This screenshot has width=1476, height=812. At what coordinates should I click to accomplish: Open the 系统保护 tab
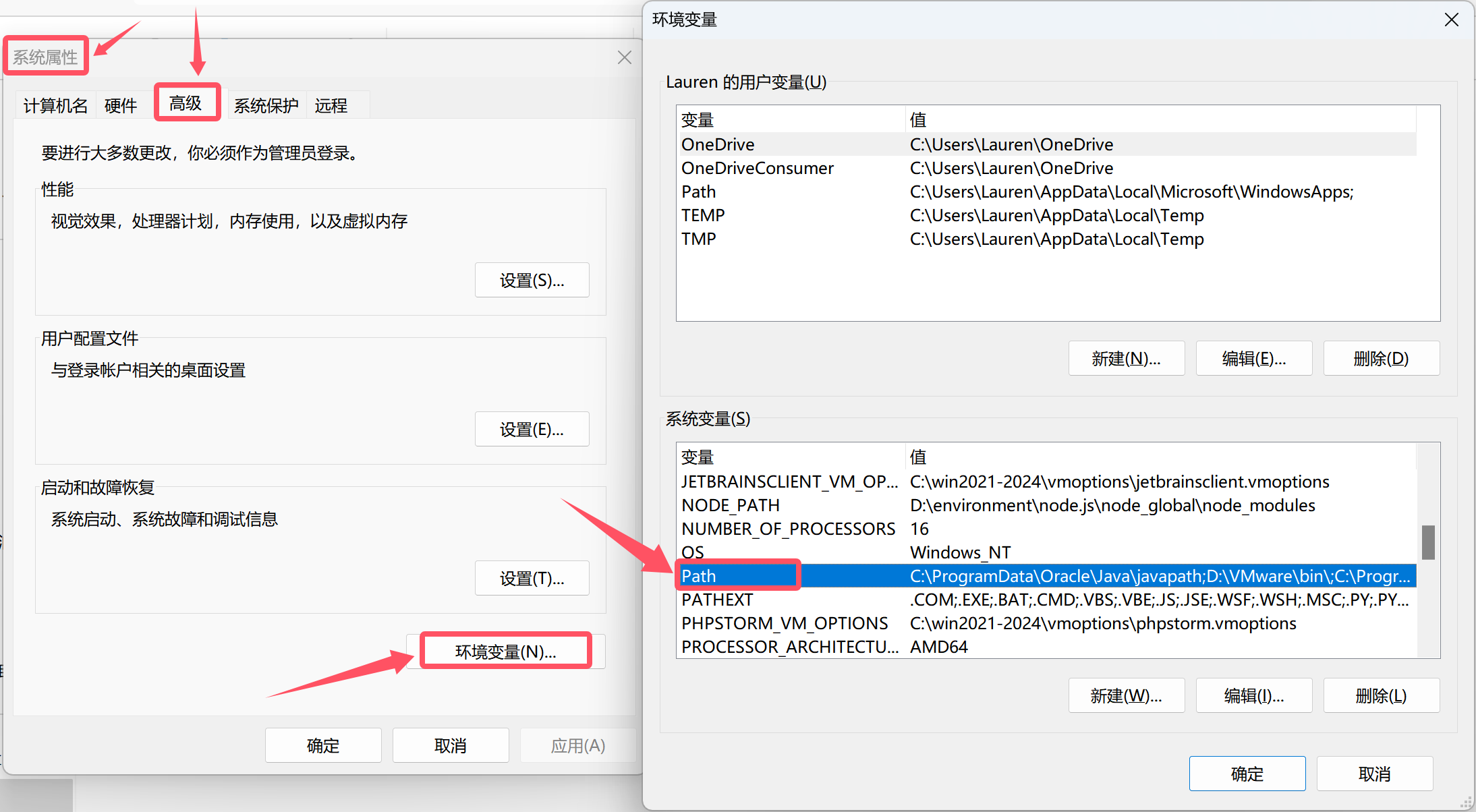pos(266,105)
